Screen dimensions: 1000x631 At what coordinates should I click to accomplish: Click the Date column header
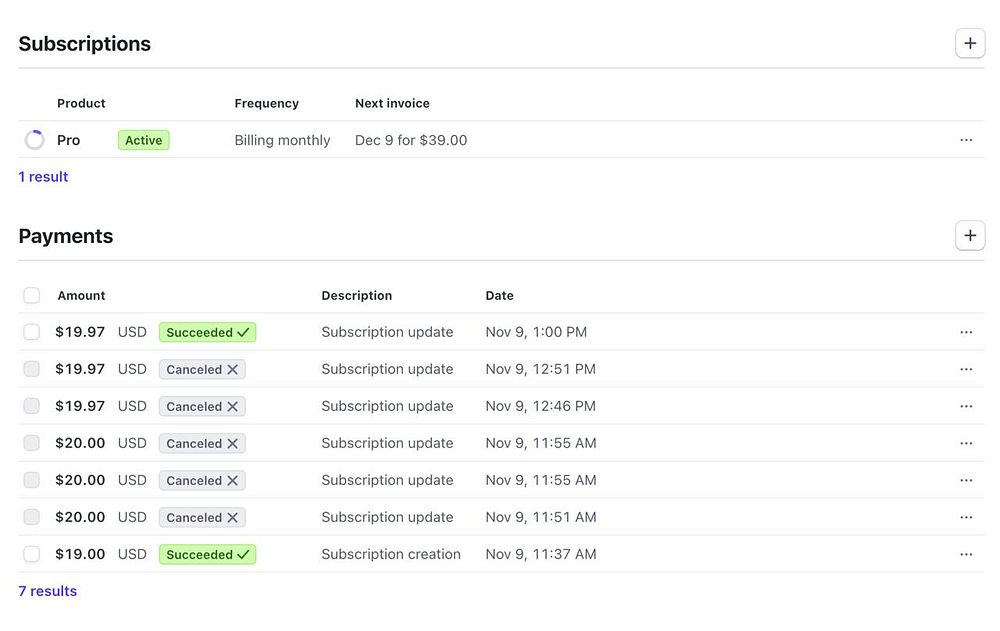pos(499,296)
